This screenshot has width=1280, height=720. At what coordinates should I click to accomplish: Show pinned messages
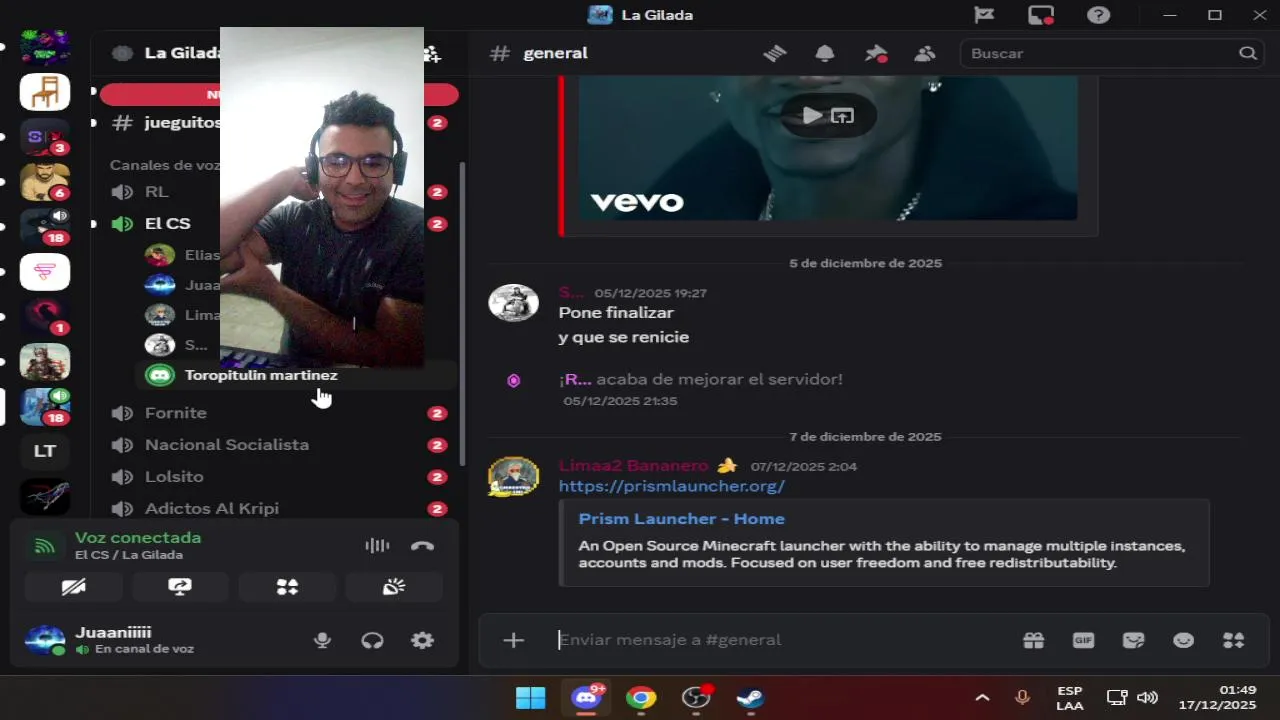[x=876, y=53]
